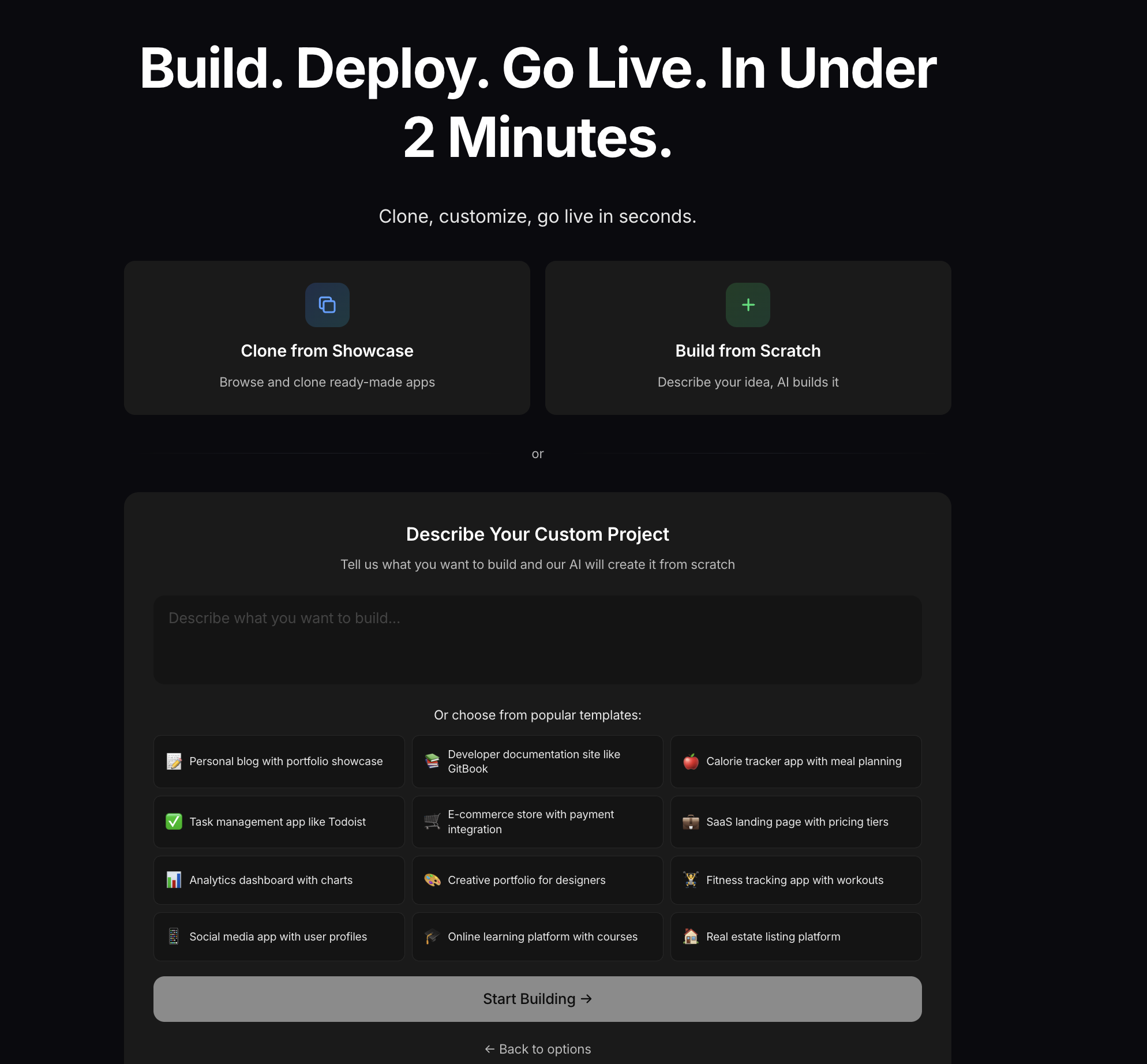
Task: Click the checkmark icon on task management template
Action: pyautogui.click(x=174, y=822)
